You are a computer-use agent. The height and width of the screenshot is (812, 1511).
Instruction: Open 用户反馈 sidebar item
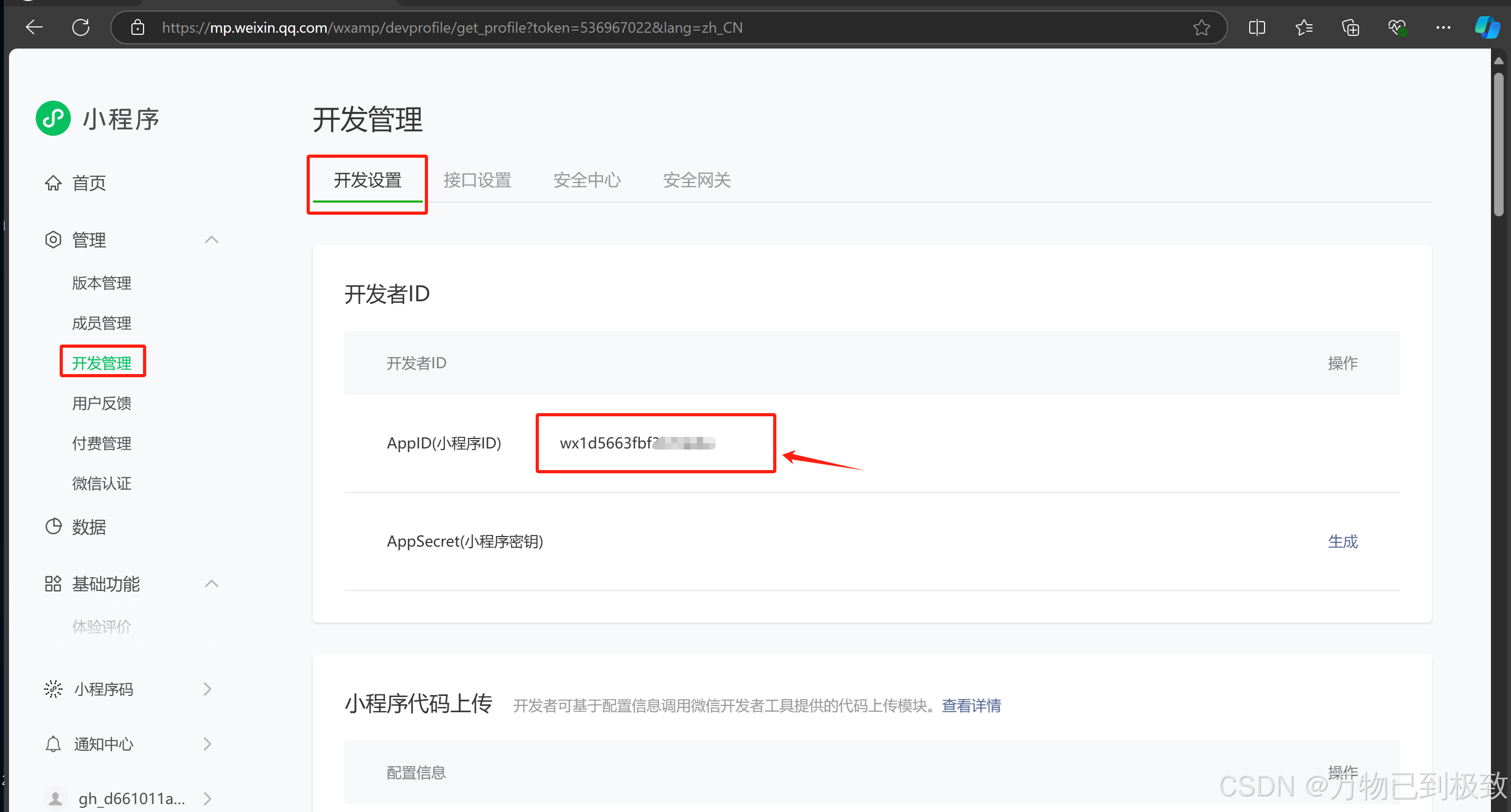coord(101,403)
